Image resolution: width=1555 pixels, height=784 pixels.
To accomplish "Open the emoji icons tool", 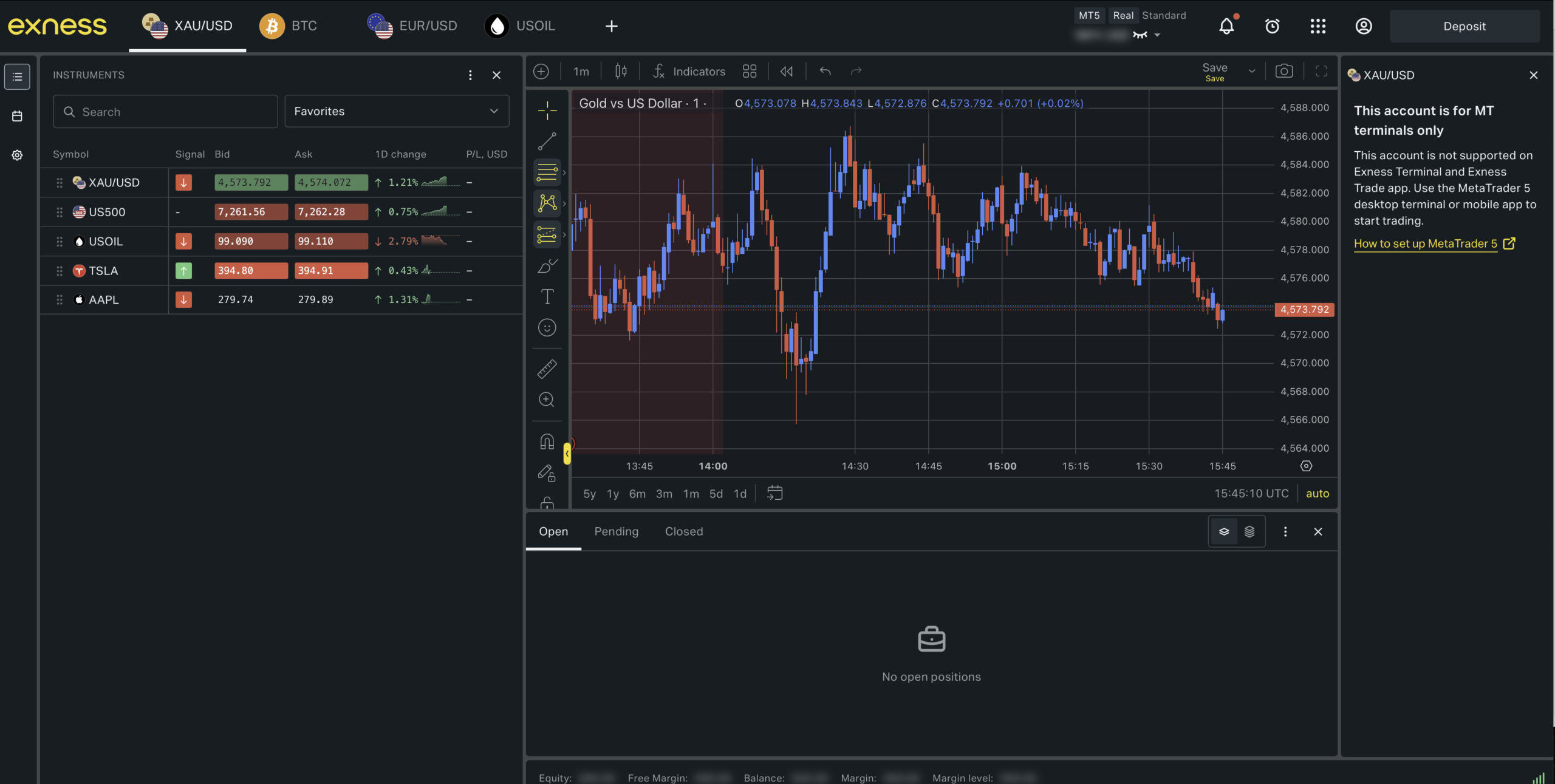I will (x=547, y=328).
